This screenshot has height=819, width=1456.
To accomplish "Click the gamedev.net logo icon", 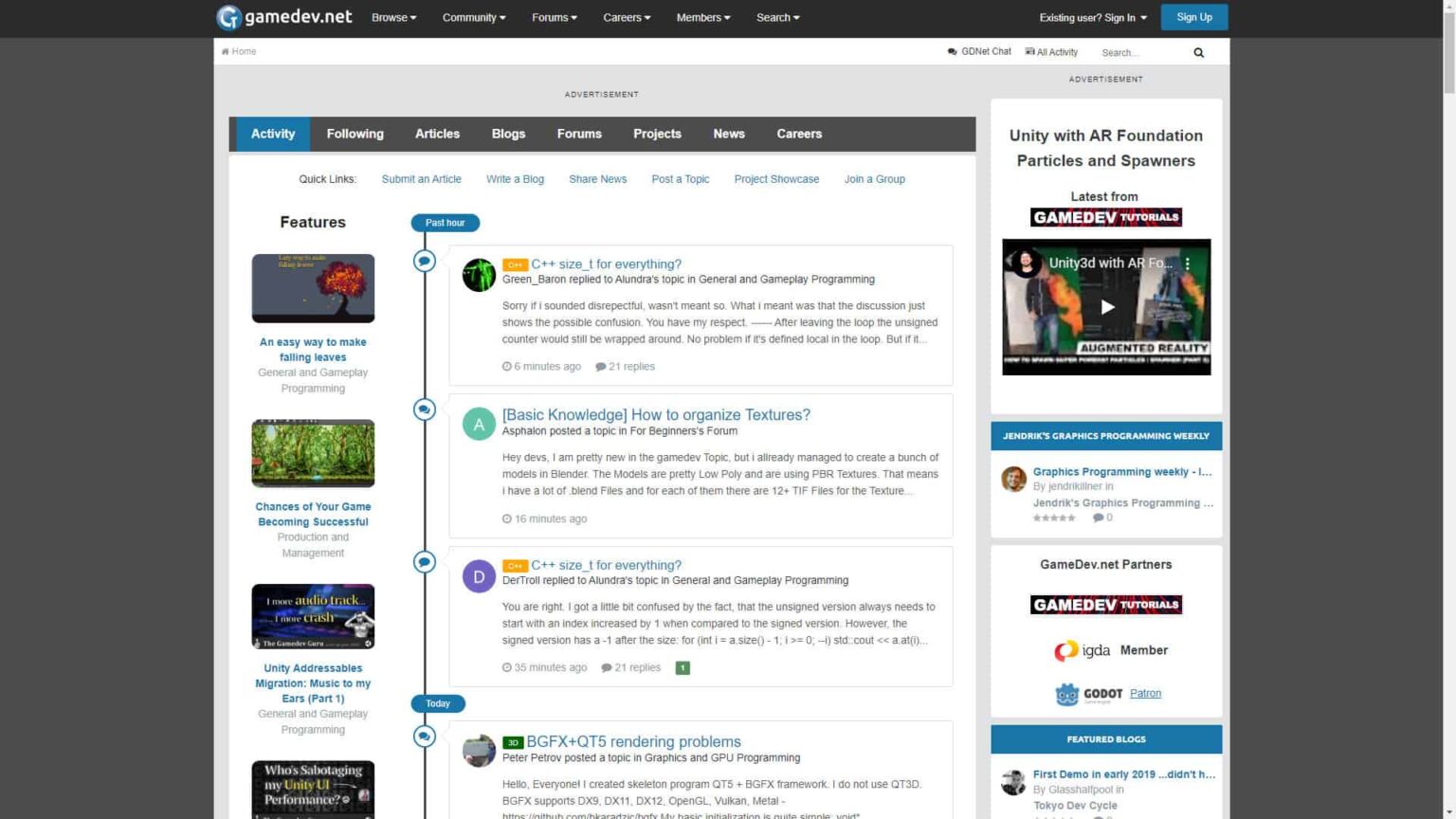I will coord(228,17).
